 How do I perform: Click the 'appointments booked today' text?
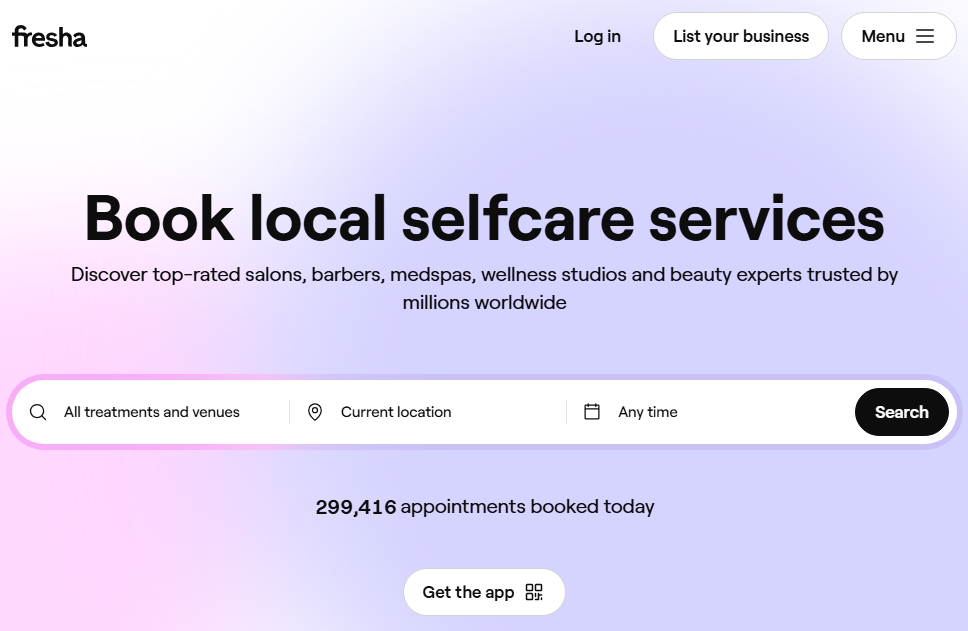[x=527, y=507]
